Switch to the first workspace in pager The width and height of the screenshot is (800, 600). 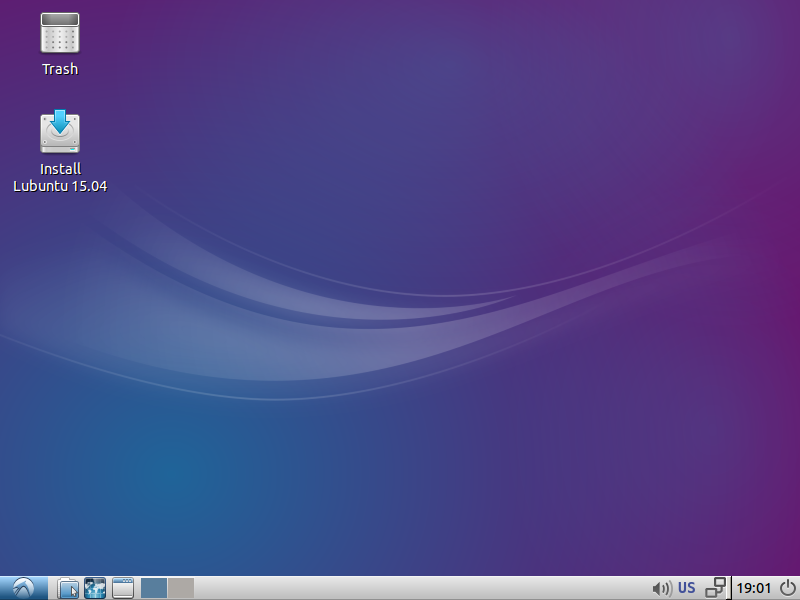154,588
